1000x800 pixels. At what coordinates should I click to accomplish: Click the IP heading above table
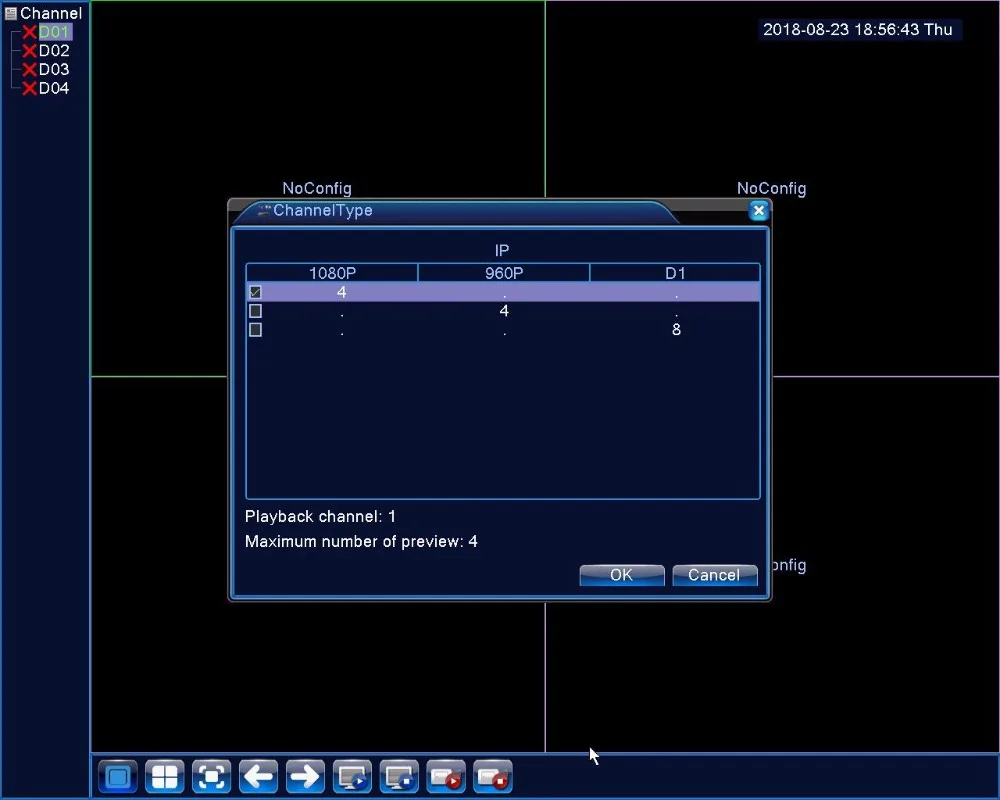coord(502,250)
